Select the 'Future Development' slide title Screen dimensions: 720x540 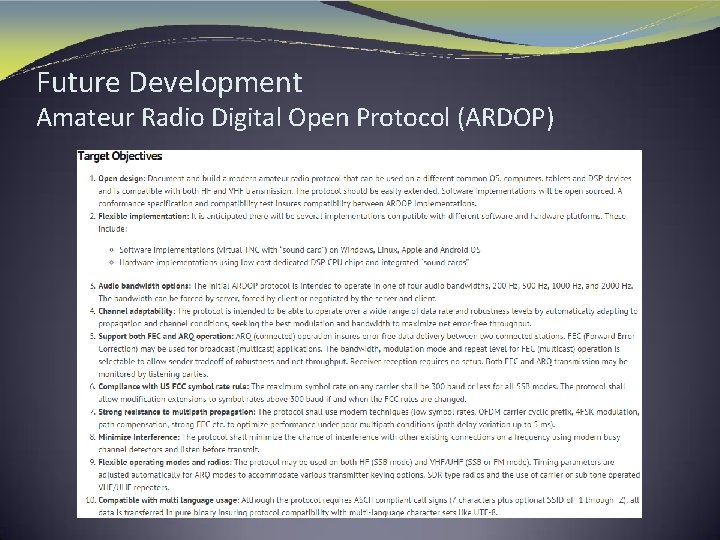(x=169, y=82)
